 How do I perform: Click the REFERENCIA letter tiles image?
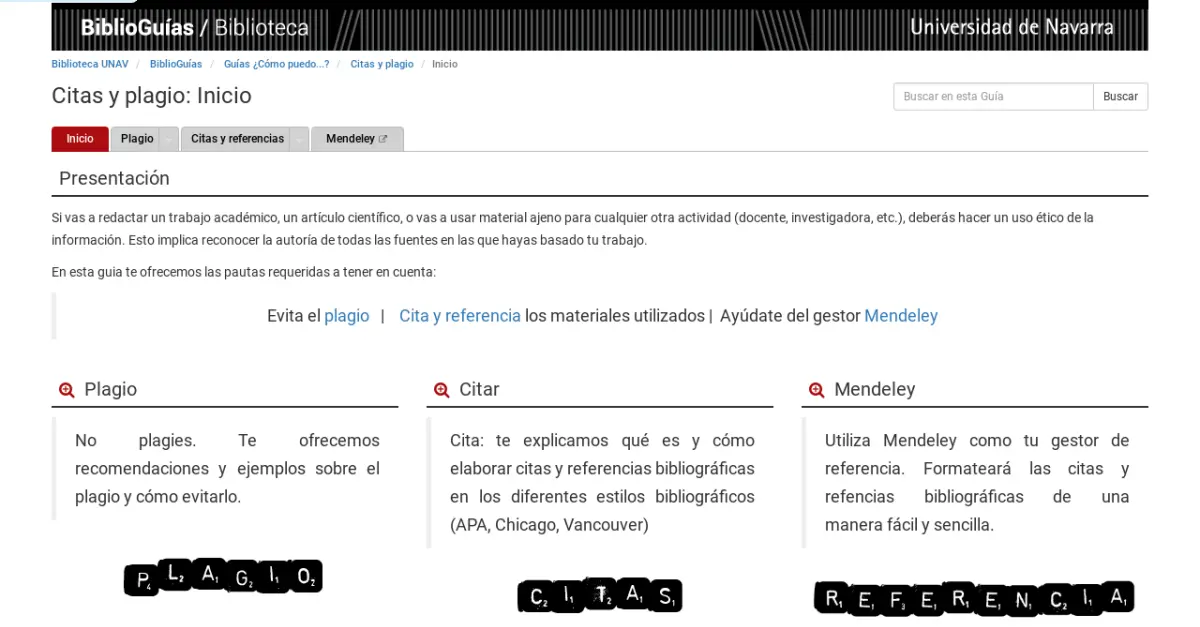click(974, 597)
